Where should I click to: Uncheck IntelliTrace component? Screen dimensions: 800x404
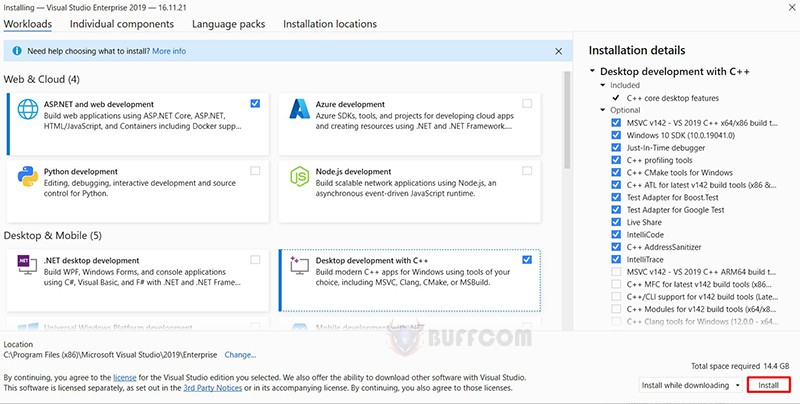(x=616, y=259)
